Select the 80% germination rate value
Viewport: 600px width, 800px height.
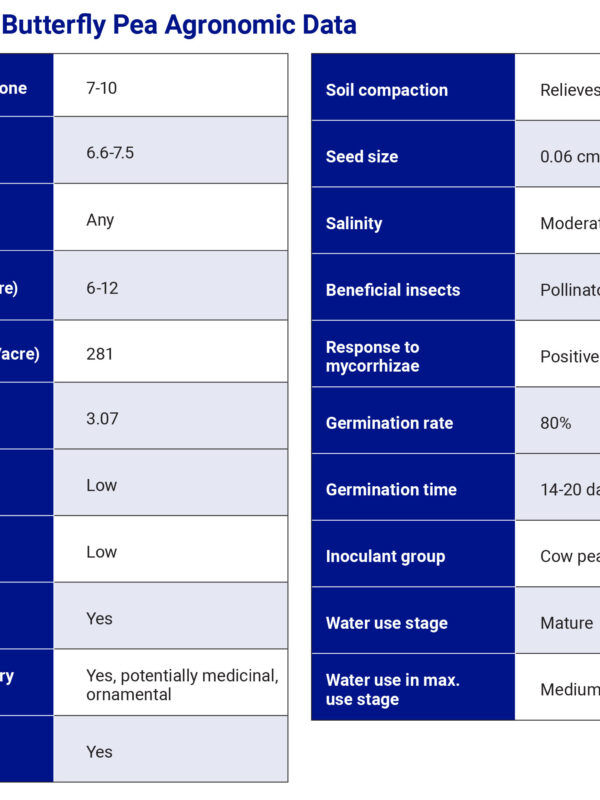556,423
